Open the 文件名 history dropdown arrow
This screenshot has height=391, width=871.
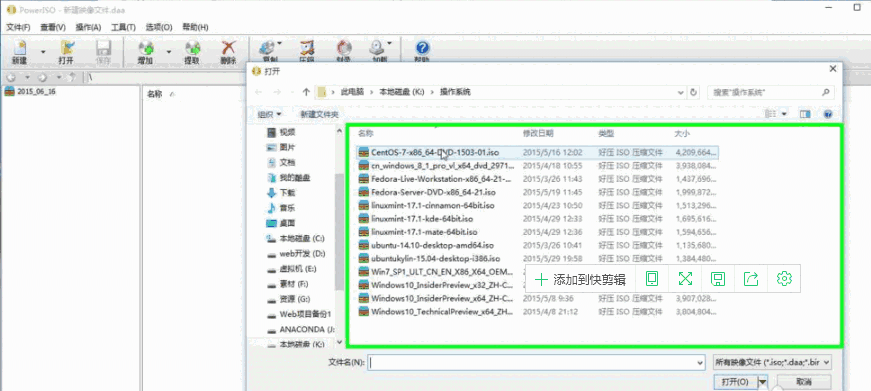click(699, 362)
